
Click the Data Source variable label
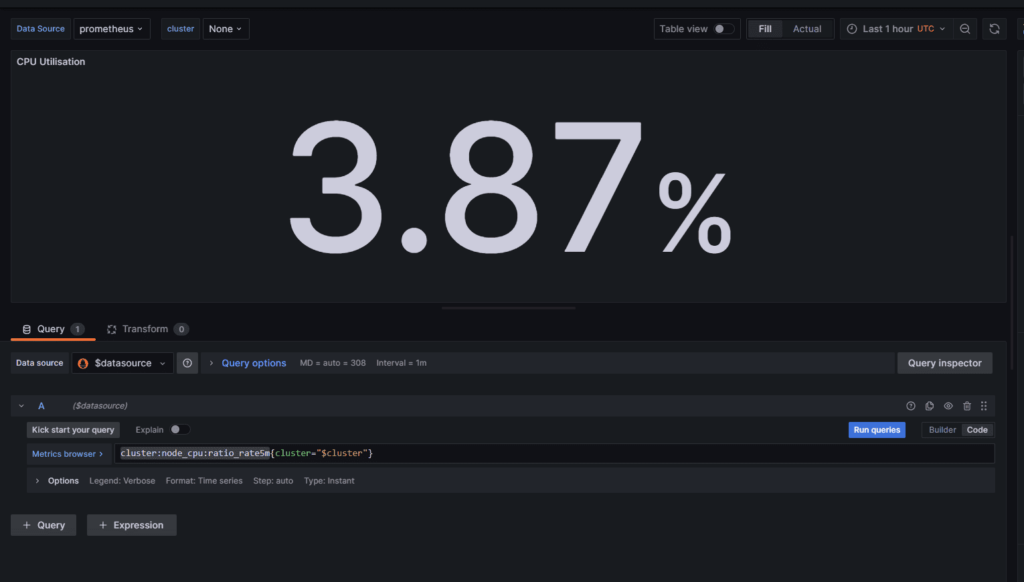point(40,29)
